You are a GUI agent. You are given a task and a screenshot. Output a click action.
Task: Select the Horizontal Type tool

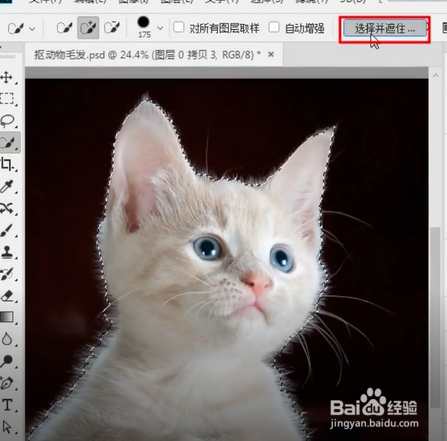pyautogui.click(x=7, y=405)
